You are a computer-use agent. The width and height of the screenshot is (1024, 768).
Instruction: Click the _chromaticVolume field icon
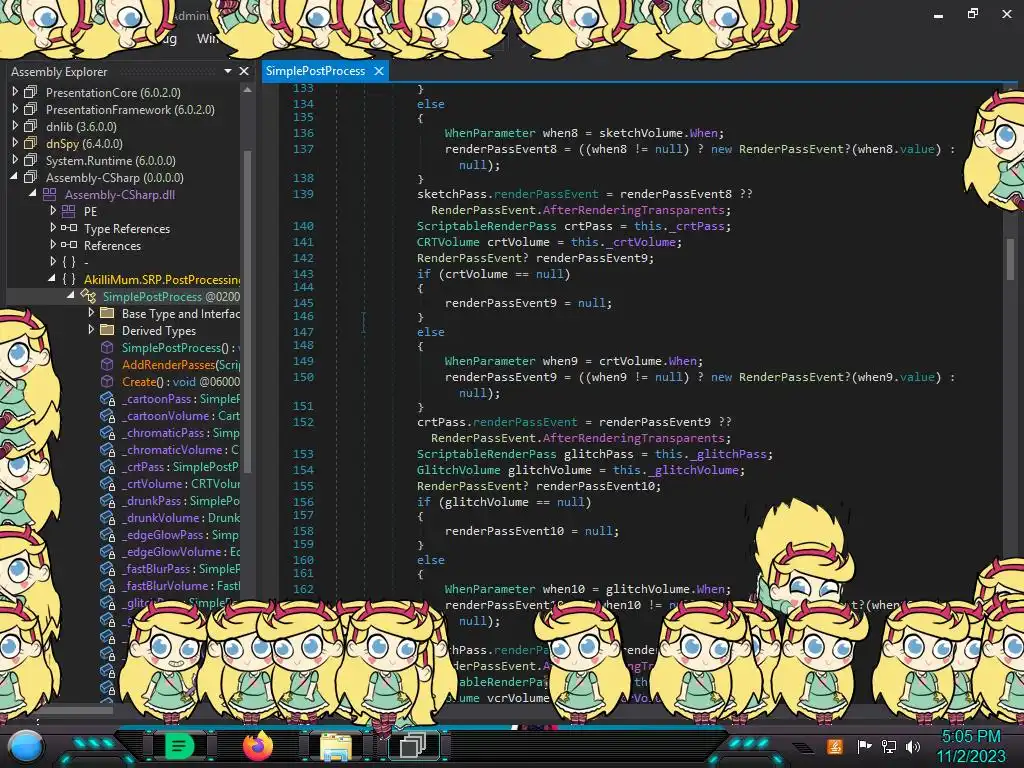click(107, 449)
